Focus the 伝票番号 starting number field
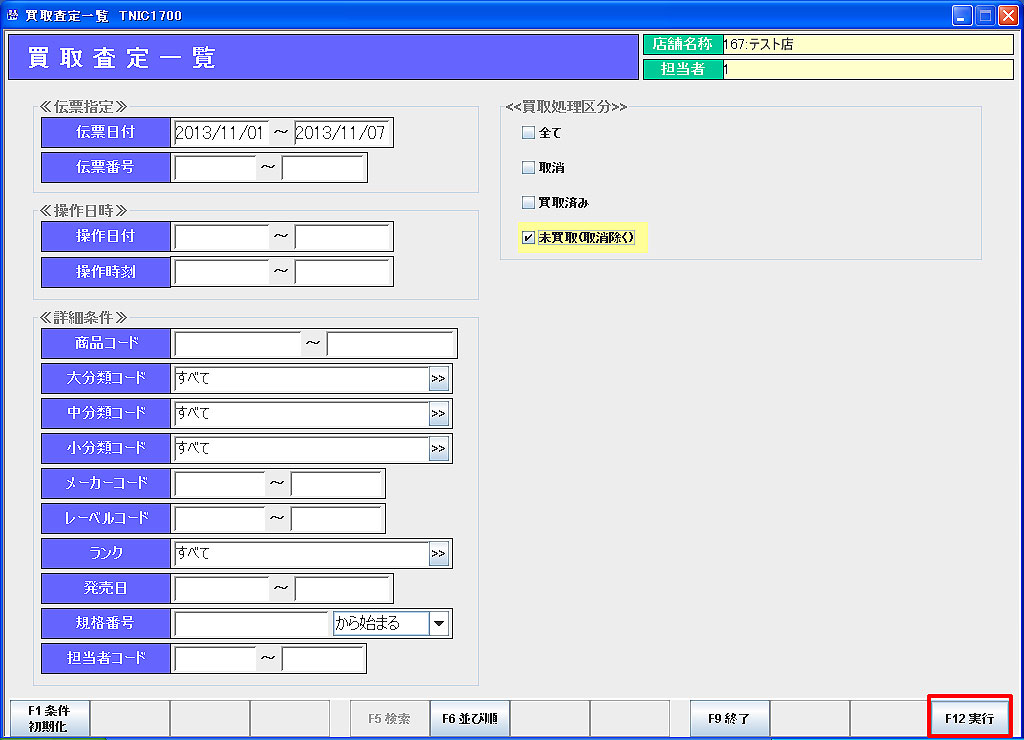This screenshot has width=1024, height=740. click(x=214, y=168)
